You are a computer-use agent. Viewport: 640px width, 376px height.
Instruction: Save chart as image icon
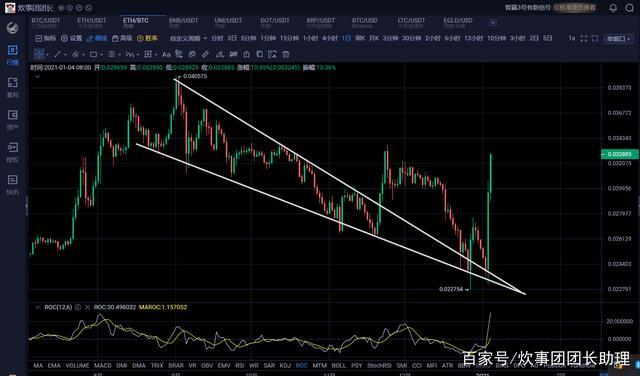272,54
